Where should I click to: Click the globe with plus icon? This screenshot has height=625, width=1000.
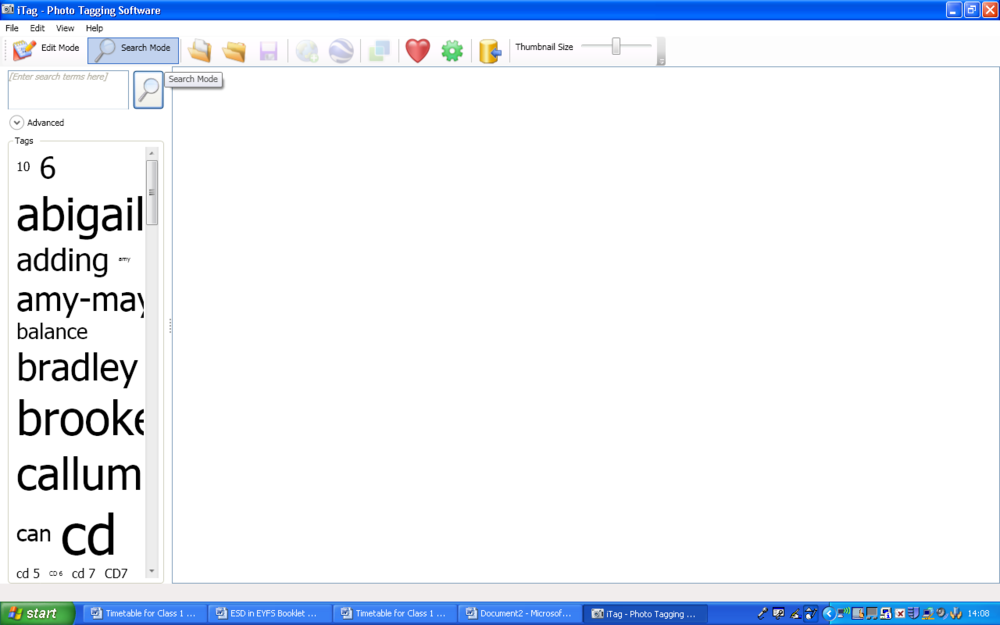pyautogui.click(x=308, y=51)
